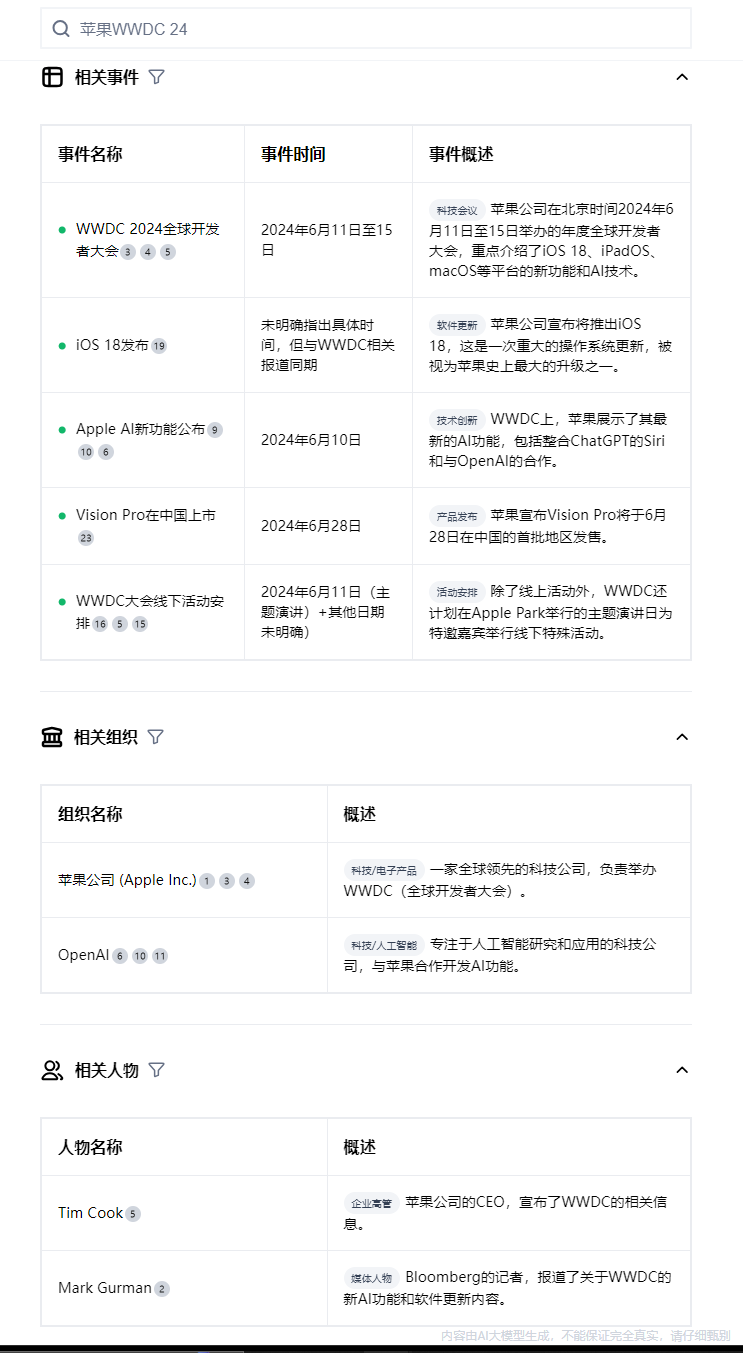This screenshot has height=1353, width=743.
Task: Click the OpenAI organization name
Action: pyautogui.click(x=83, y=955)
